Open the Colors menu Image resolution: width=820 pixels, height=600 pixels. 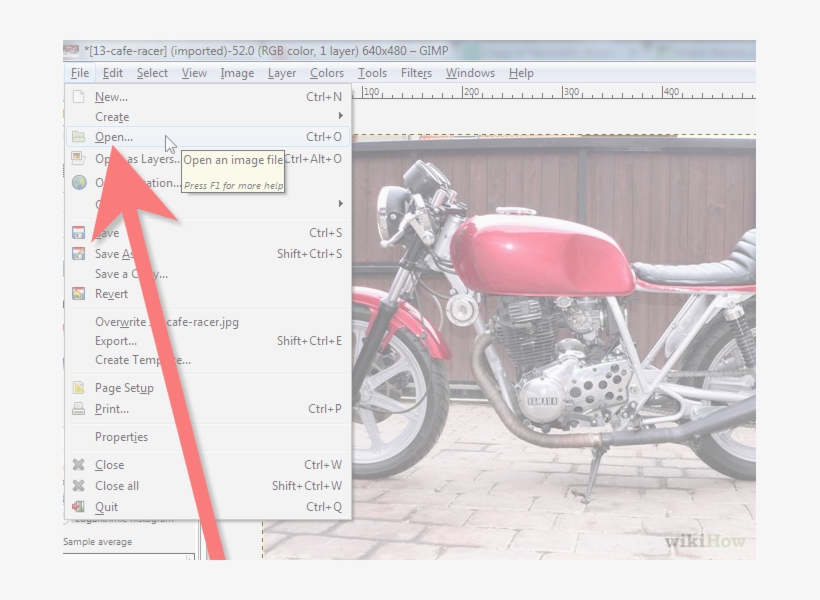[x=326, y=72]
